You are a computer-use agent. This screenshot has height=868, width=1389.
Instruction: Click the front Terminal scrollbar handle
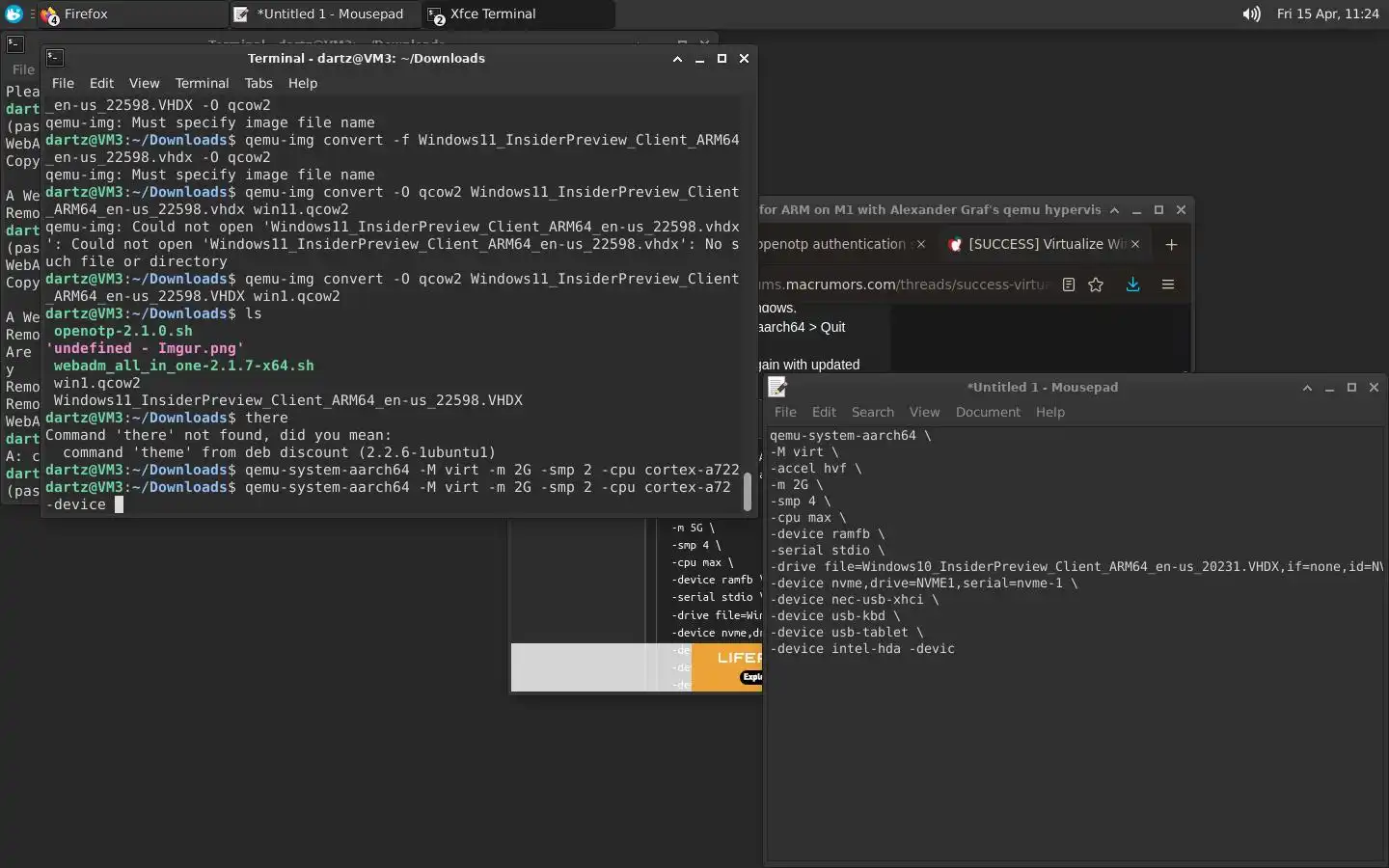[747, 492]
